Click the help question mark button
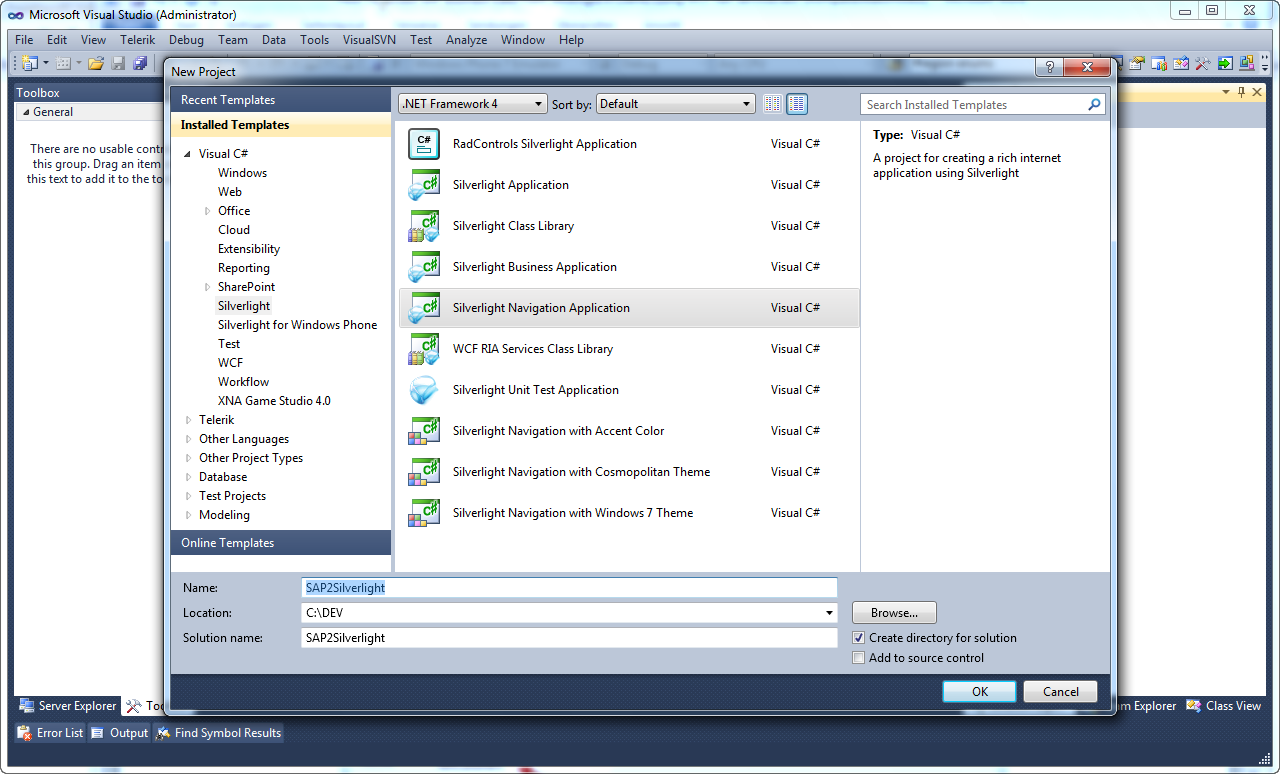 [x=1048, y=68]
